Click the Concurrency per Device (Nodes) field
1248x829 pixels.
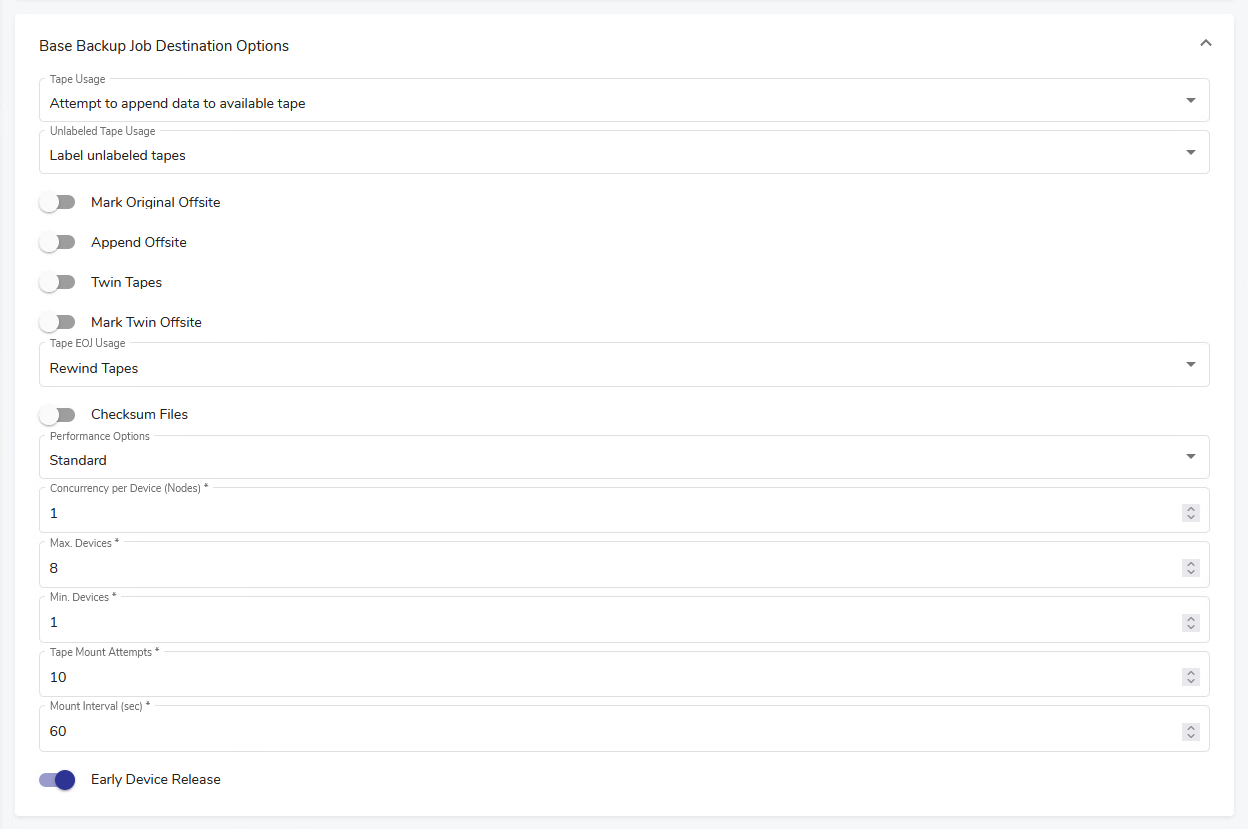tap(600, 513)
